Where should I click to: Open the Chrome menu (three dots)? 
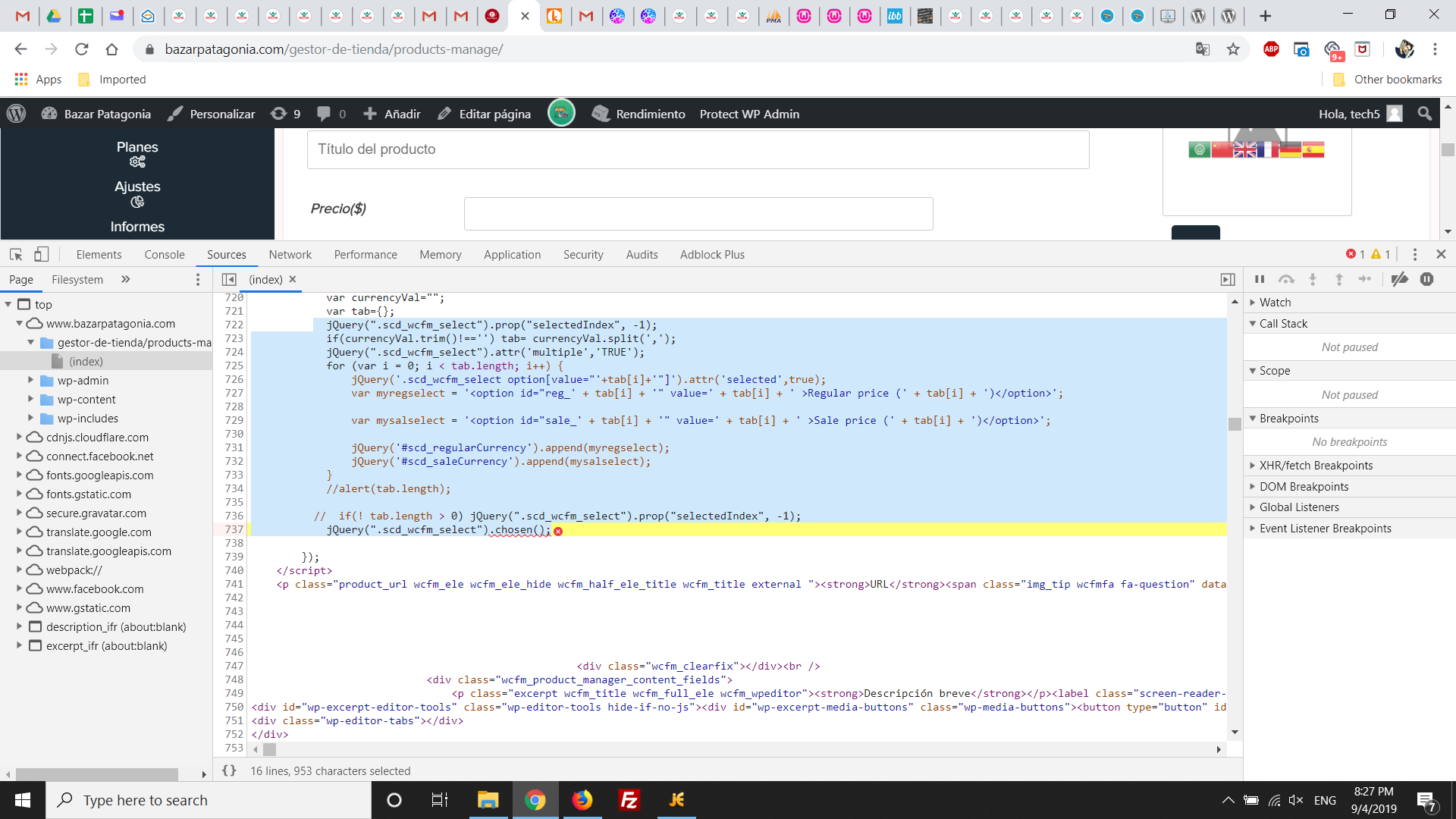1435,49
